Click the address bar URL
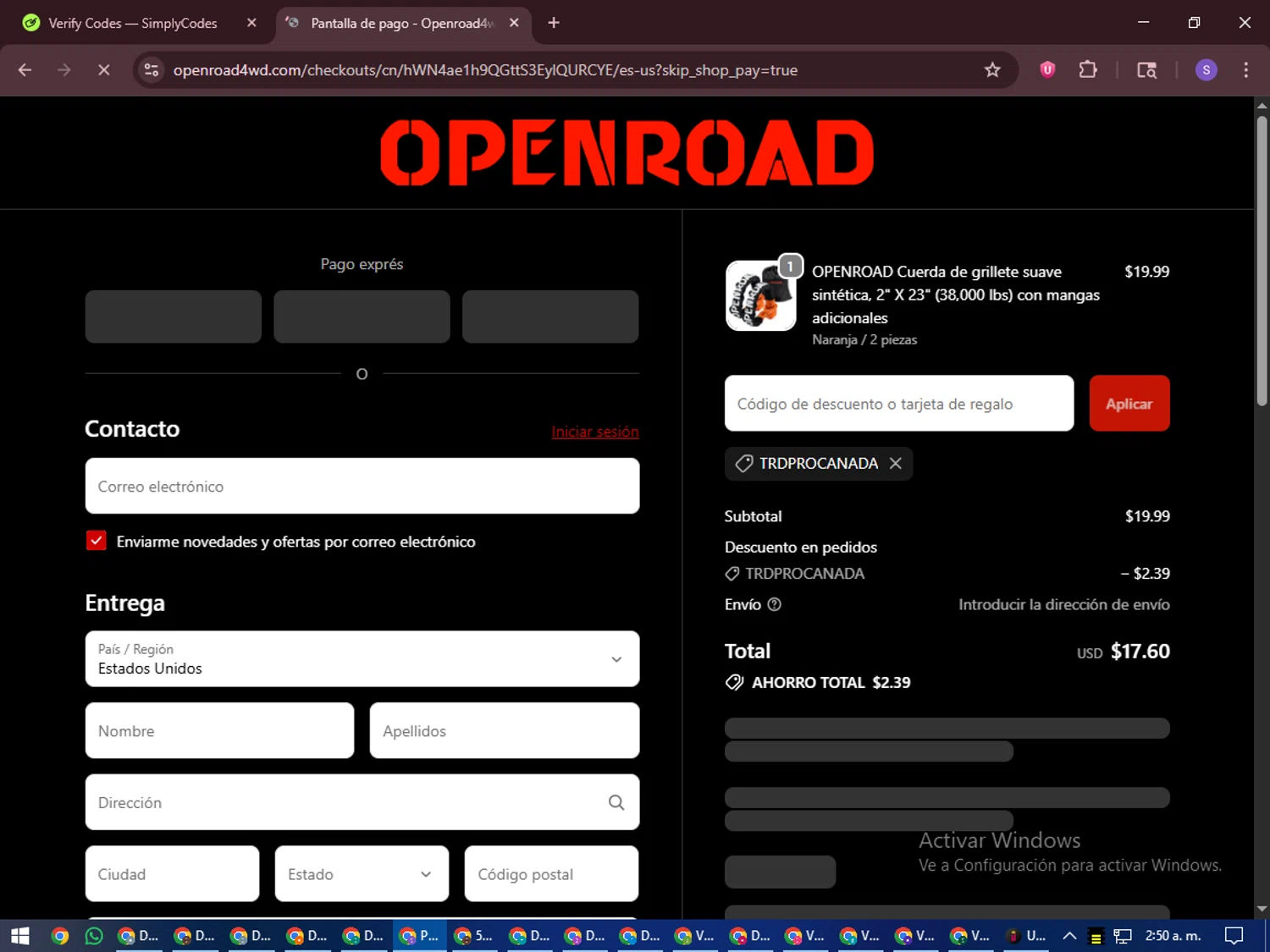Image resolution: width=1270 pixels, height=952 pixels. click(x=485, y=70)
